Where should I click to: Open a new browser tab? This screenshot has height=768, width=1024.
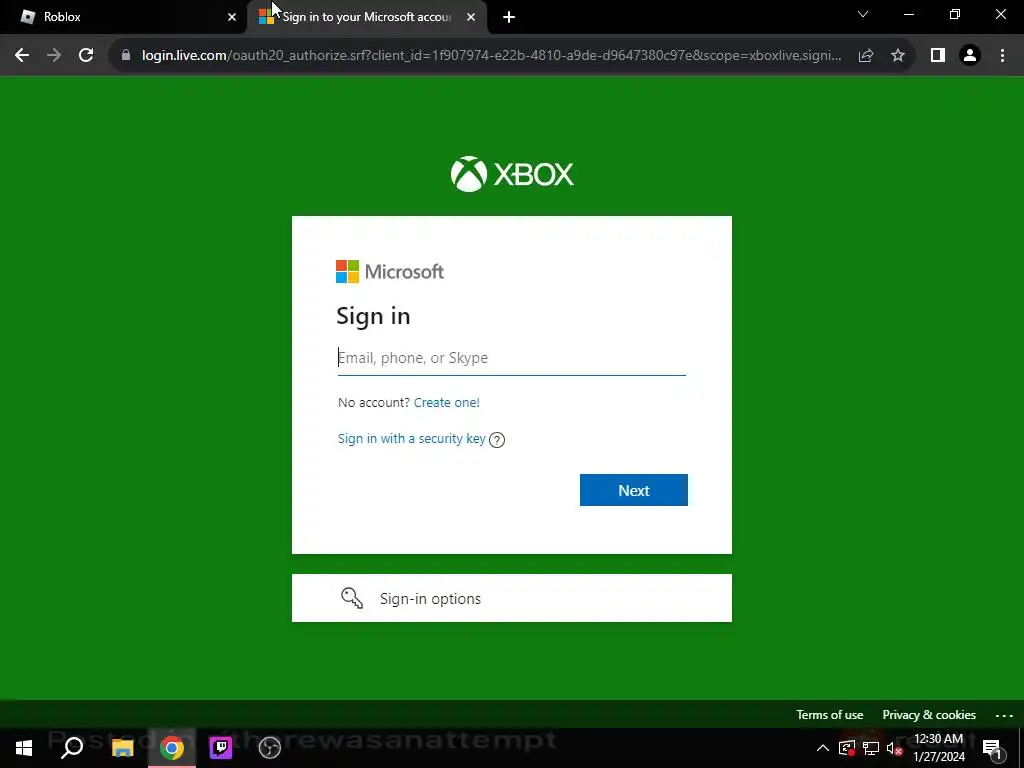509,17
